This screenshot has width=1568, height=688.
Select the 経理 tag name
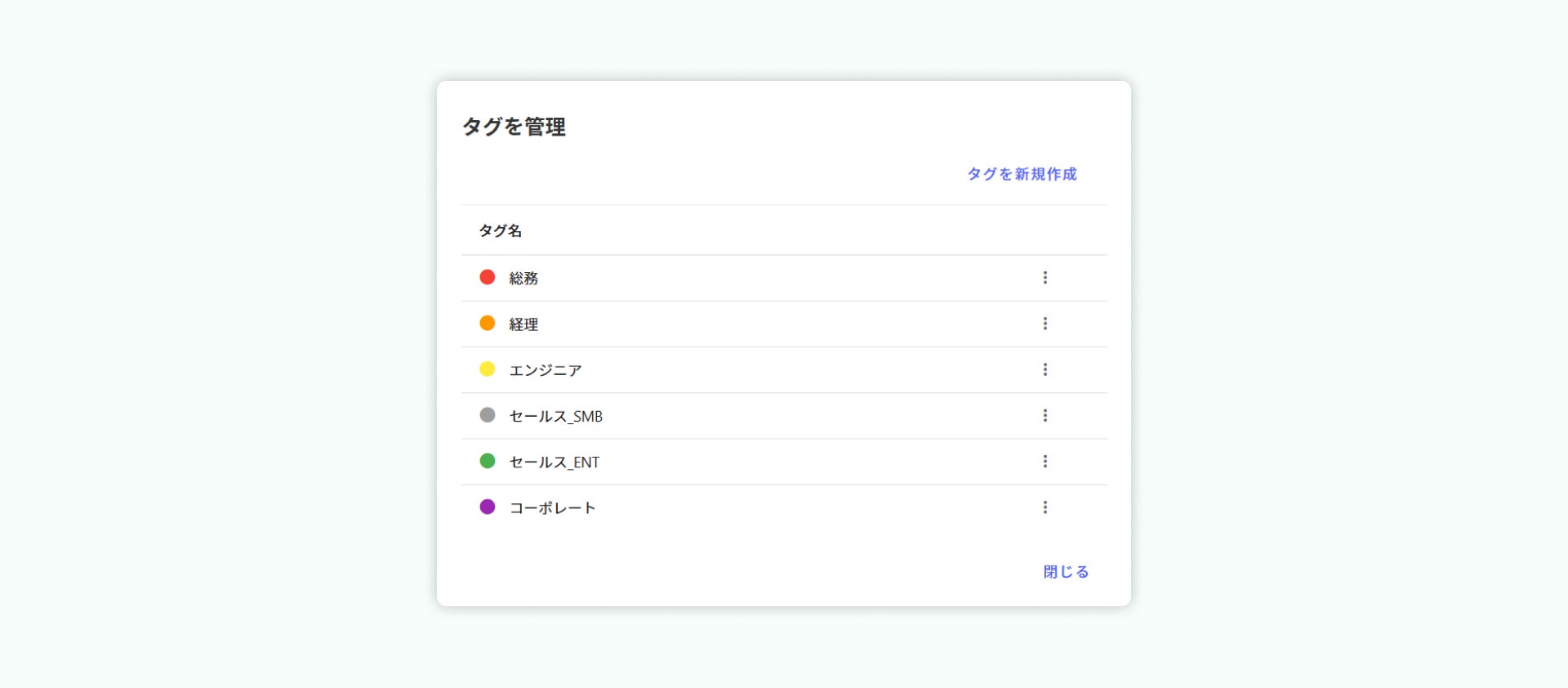coord(523,324)
